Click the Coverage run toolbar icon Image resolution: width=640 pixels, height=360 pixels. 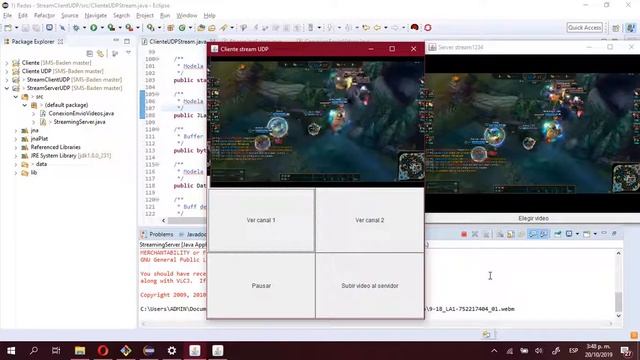[x=111, y=27]
